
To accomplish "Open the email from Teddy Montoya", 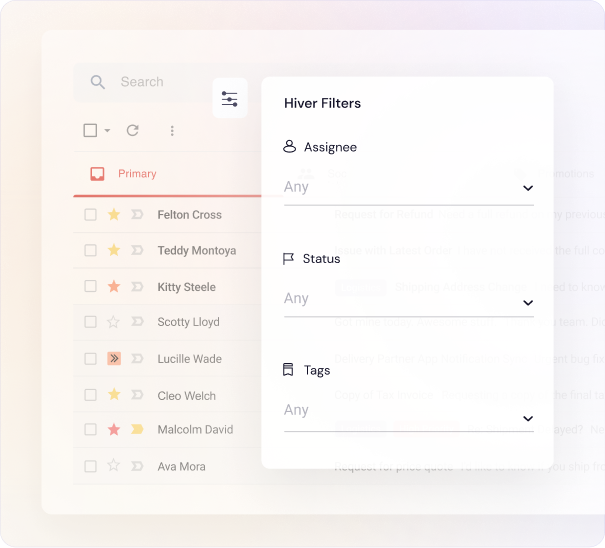I will [x=197, y=251].
